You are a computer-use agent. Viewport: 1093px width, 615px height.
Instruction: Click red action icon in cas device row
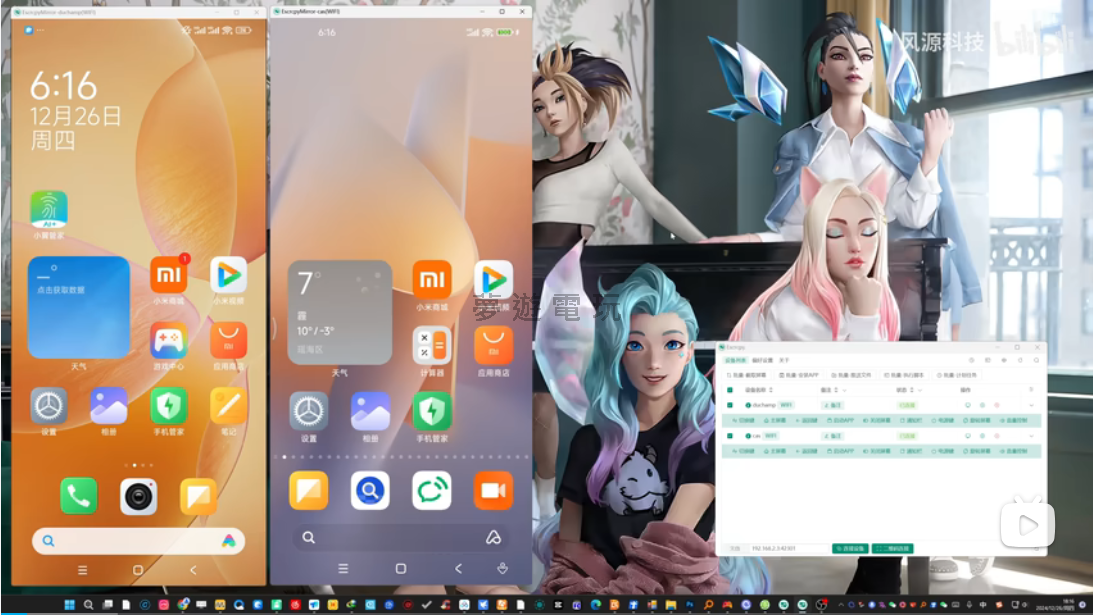pos(997,436)
